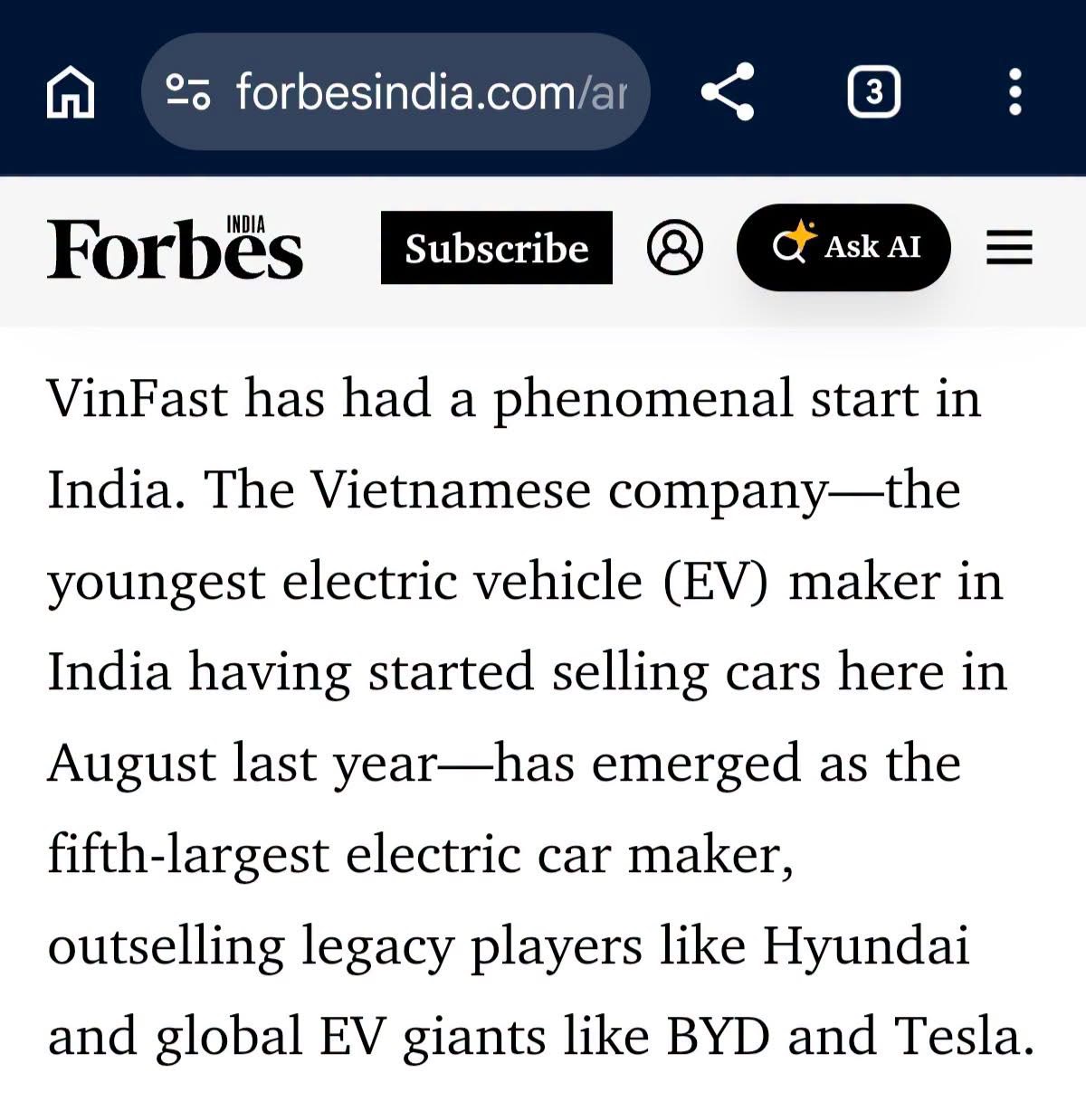Open site info icon in address bar
The image size is (1086, 1120).
pos(188,92)
